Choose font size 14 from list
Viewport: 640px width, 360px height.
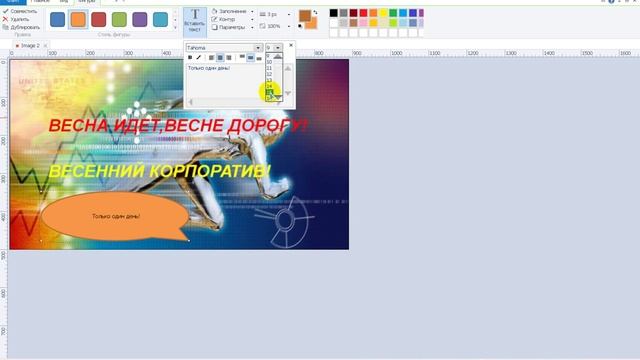point(269,86)
